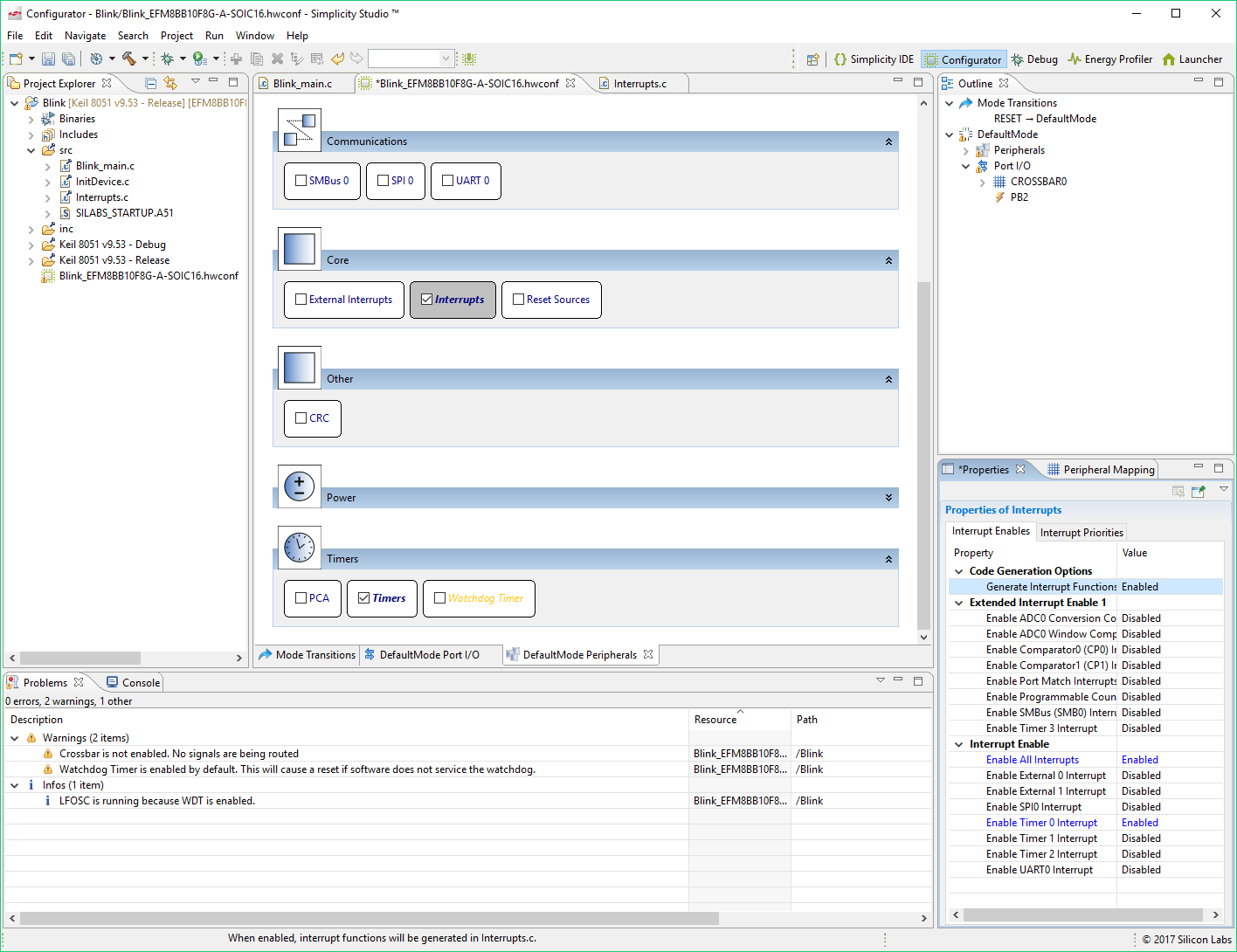Enable the UART 0 peripheral checkbox

click(447, 181)
